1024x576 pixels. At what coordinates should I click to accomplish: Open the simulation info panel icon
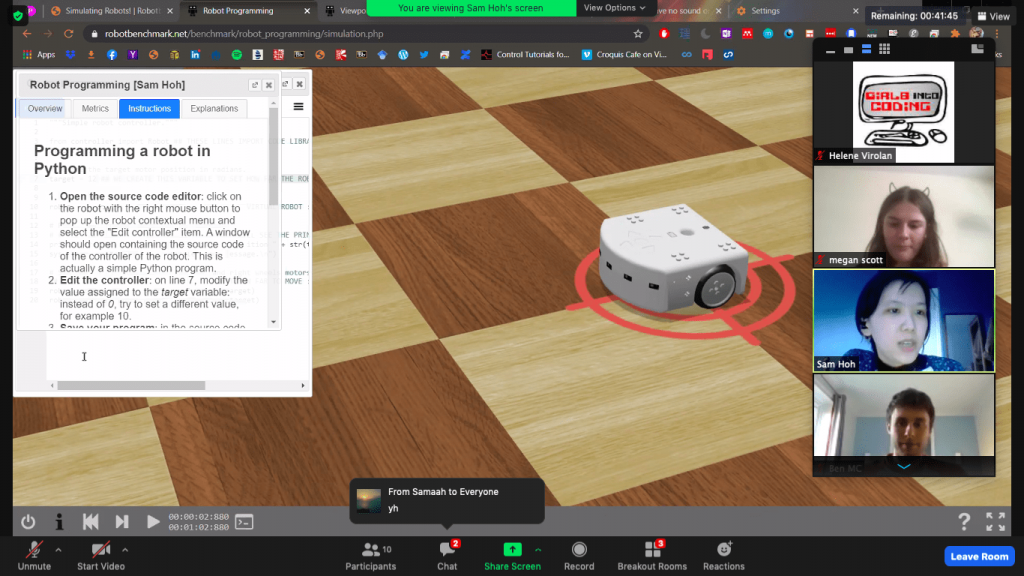coord(59,521)
